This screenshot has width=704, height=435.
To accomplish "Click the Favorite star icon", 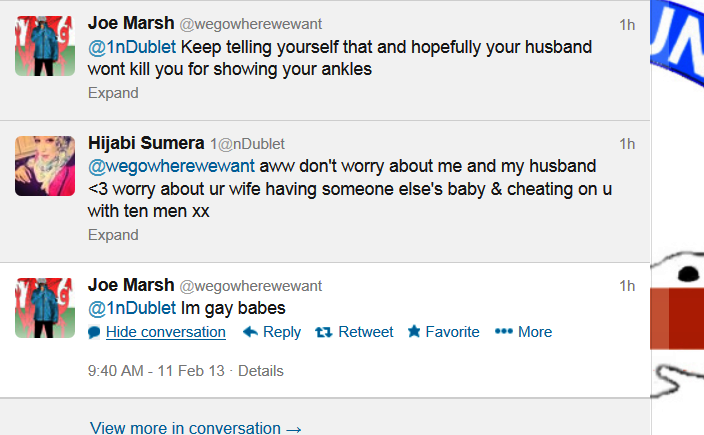I will coord(413,332).
